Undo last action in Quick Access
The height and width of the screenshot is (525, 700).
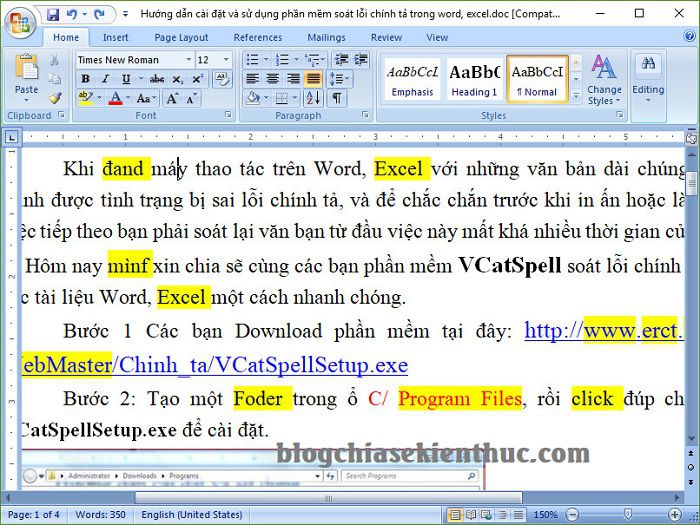(72, 14)
